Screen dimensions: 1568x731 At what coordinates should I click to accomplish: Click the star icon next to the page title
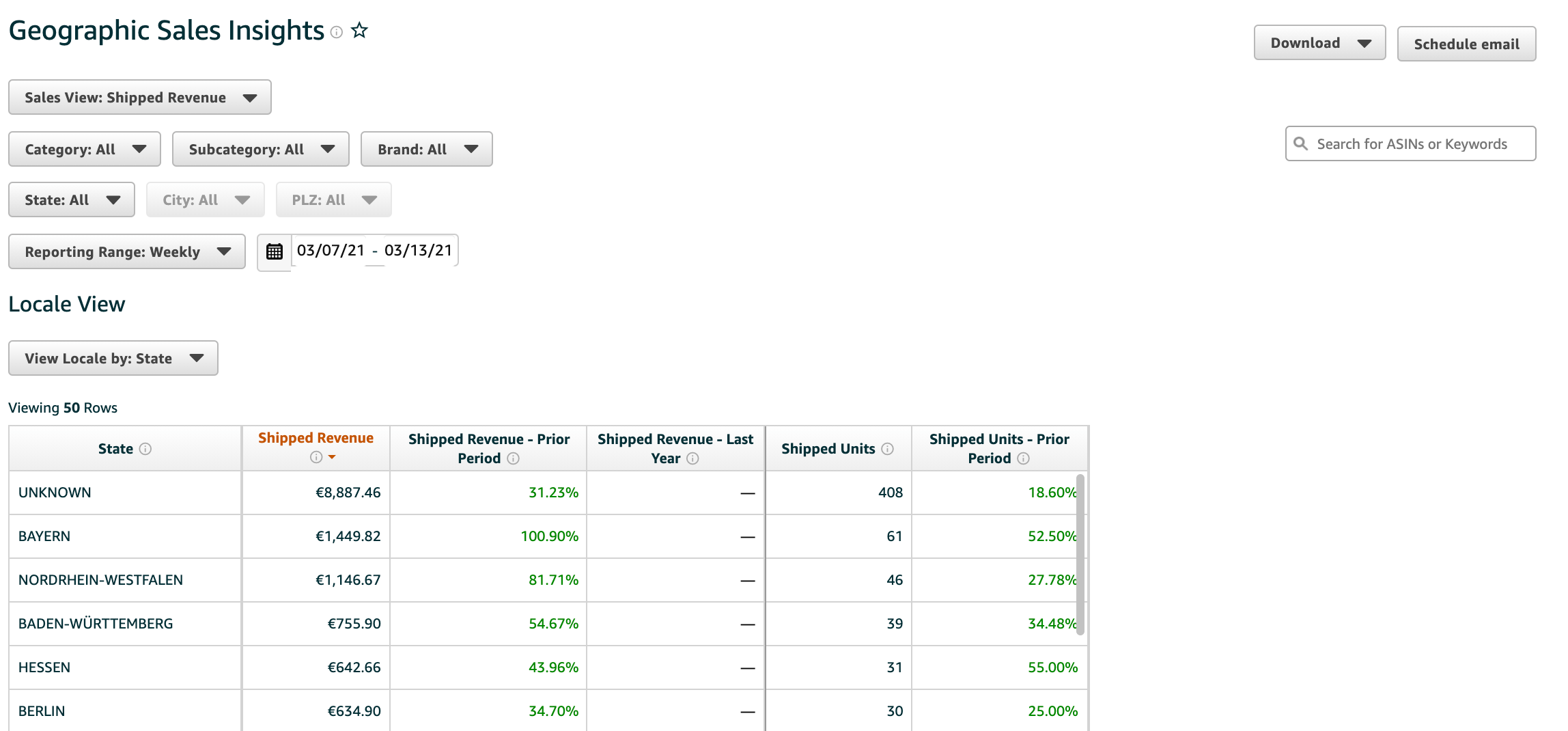[360, 30]
